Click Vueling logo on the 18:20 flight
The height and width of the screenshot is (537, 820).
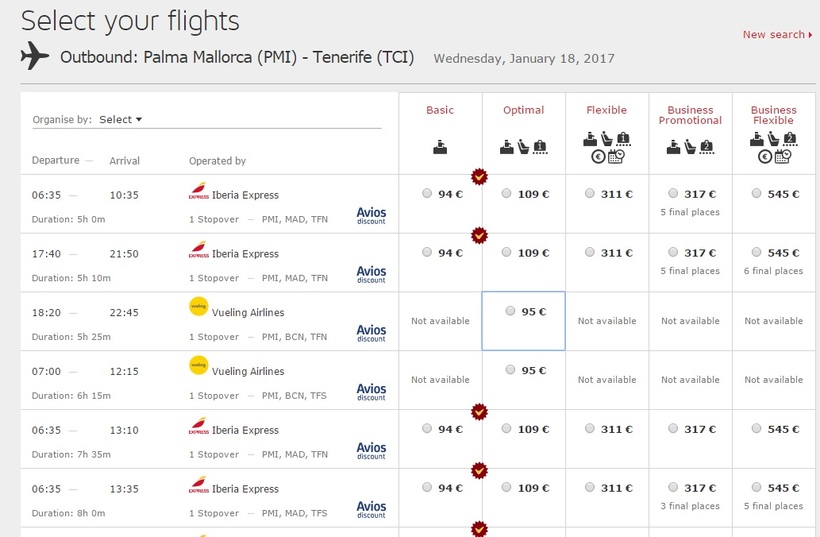point(198,306)
